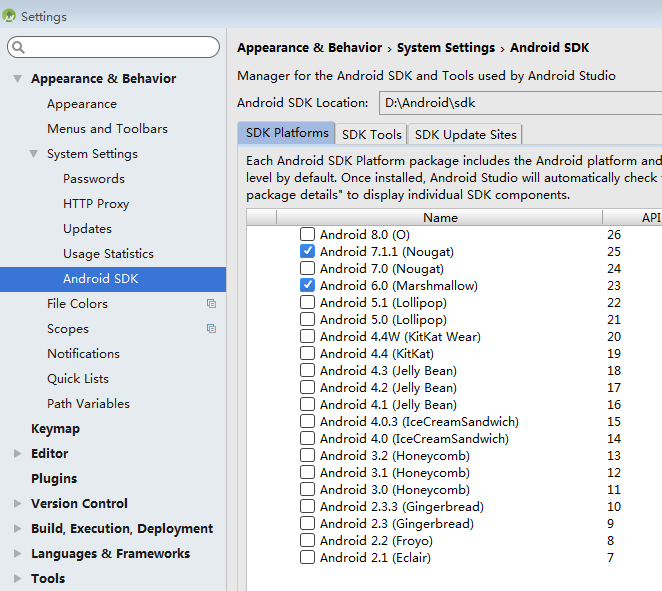The height and width of the screenshot is (591, 662).
Task: Click Appearance & Behavior in the breadcrumb
Action: point(309,48)
